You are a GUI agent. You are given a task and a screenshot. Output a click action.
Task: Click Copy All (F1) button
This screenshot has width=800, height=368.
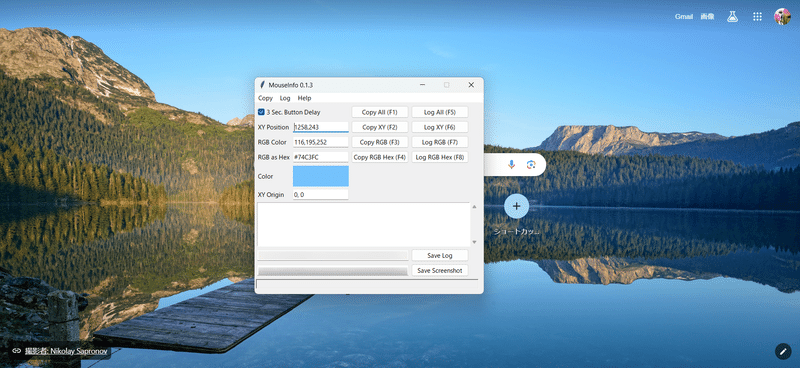tap(380, 112)
